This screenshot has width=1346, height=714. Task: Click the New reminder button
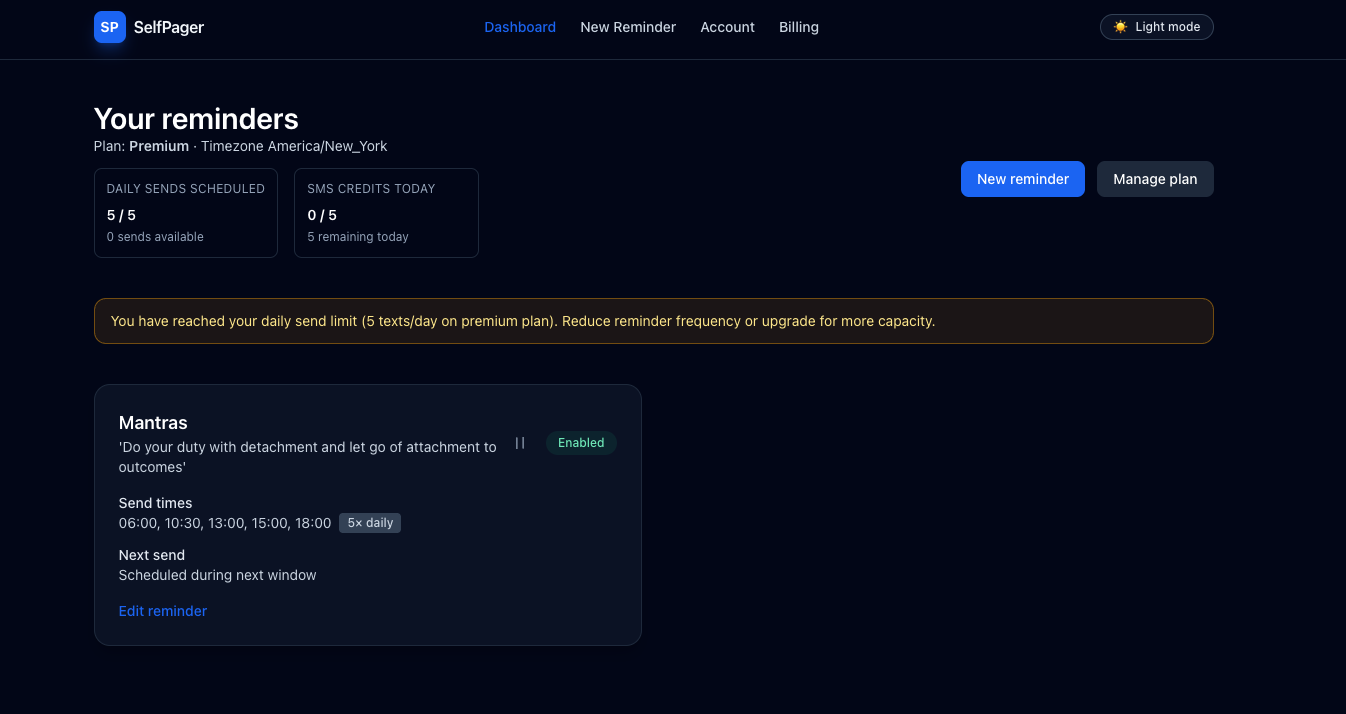[1022, 179]
